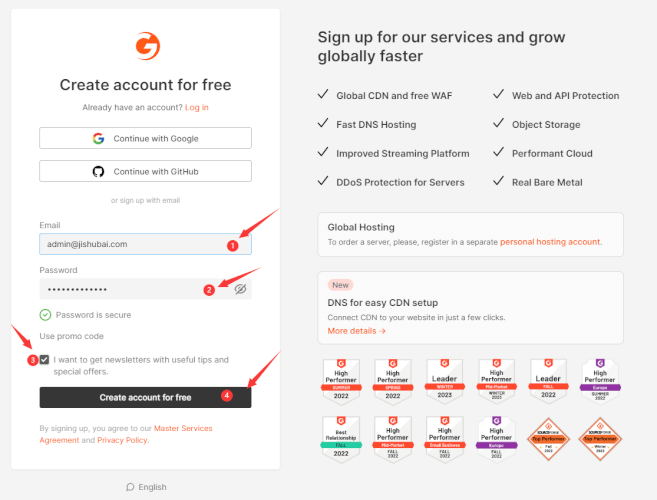Continue with GitHub sign-up

tap(145, 171)
